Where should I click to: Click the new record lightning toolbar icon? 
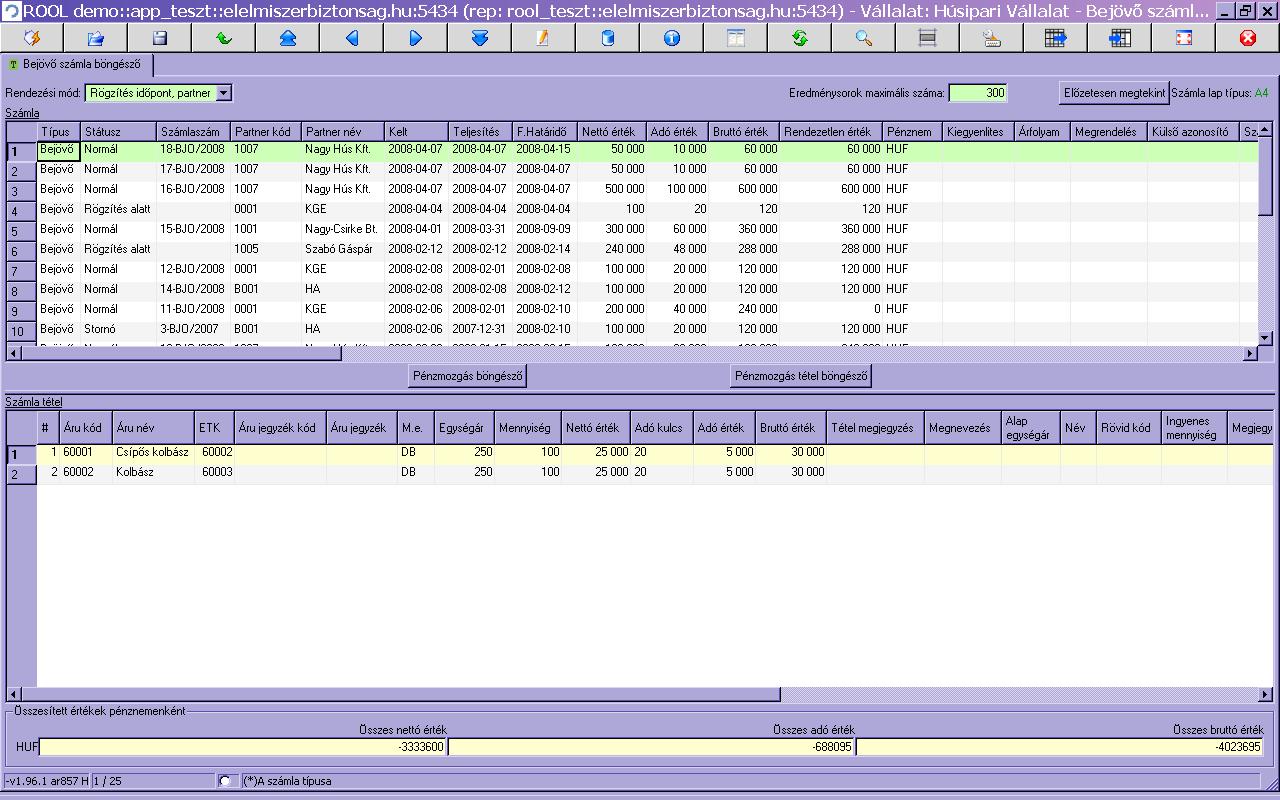tap(32, 38)
